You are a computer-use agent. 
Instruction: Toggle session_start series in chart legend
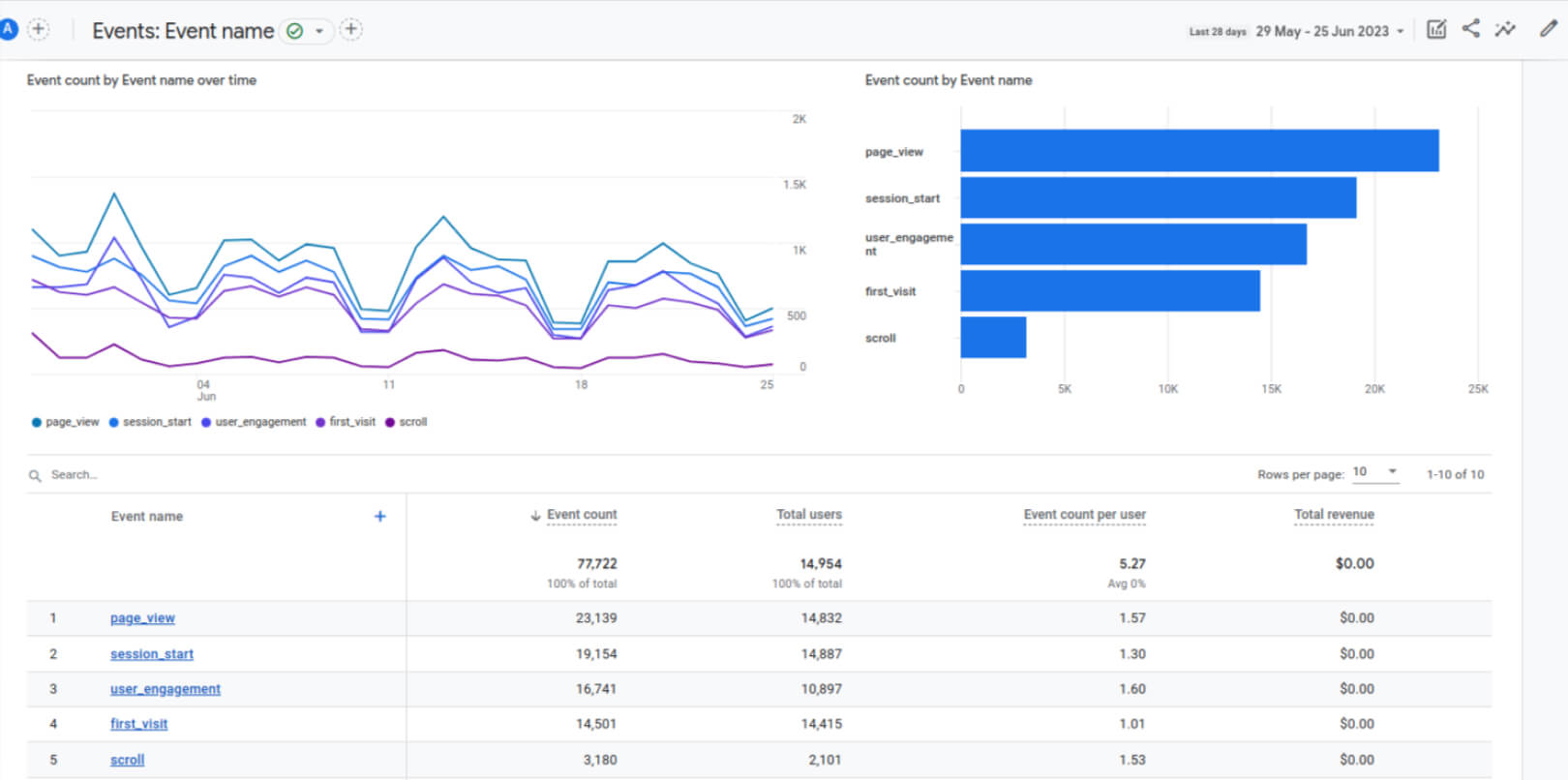[x=150, y=422]
